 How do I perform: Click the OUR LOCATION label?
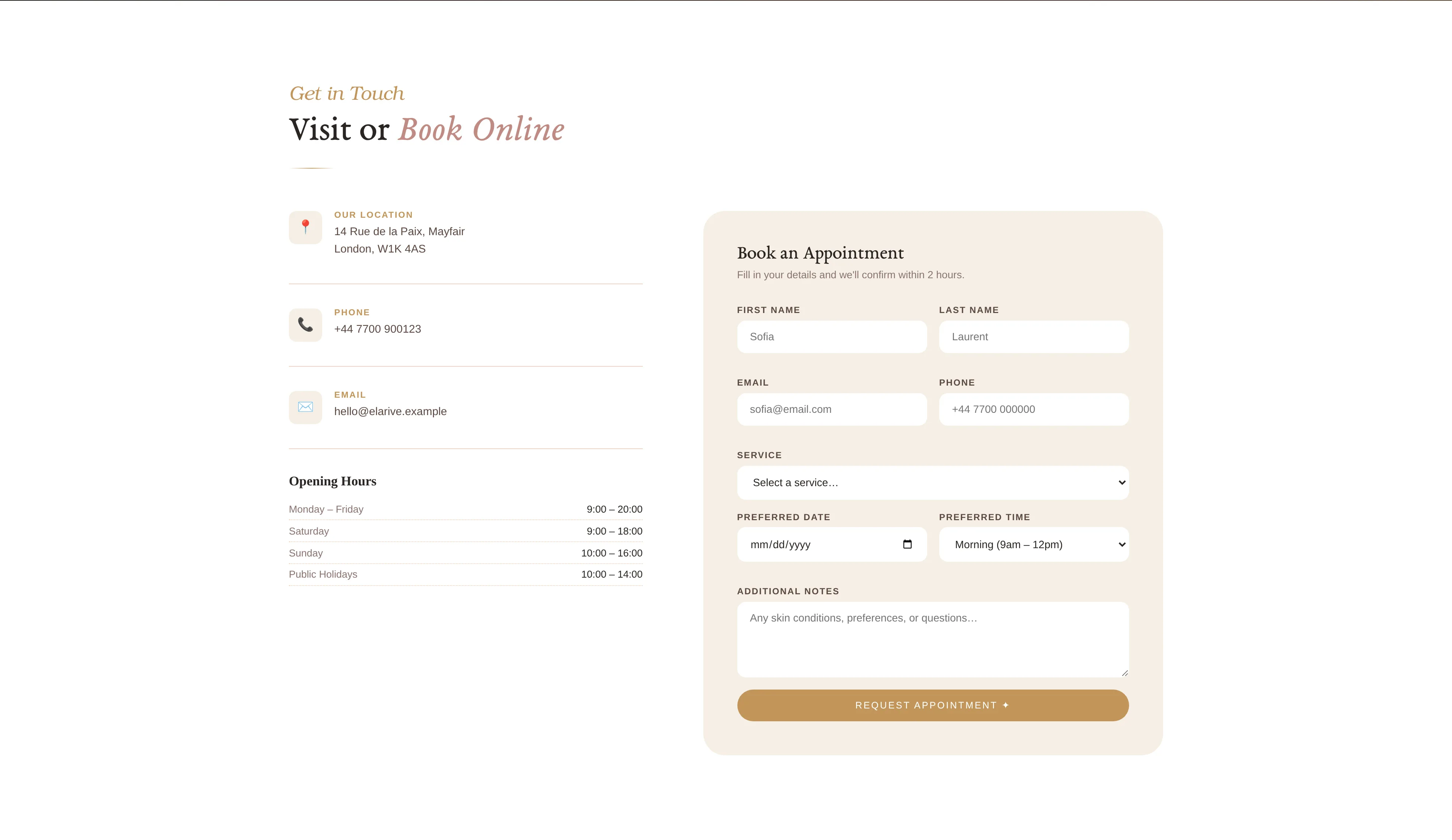373,215
